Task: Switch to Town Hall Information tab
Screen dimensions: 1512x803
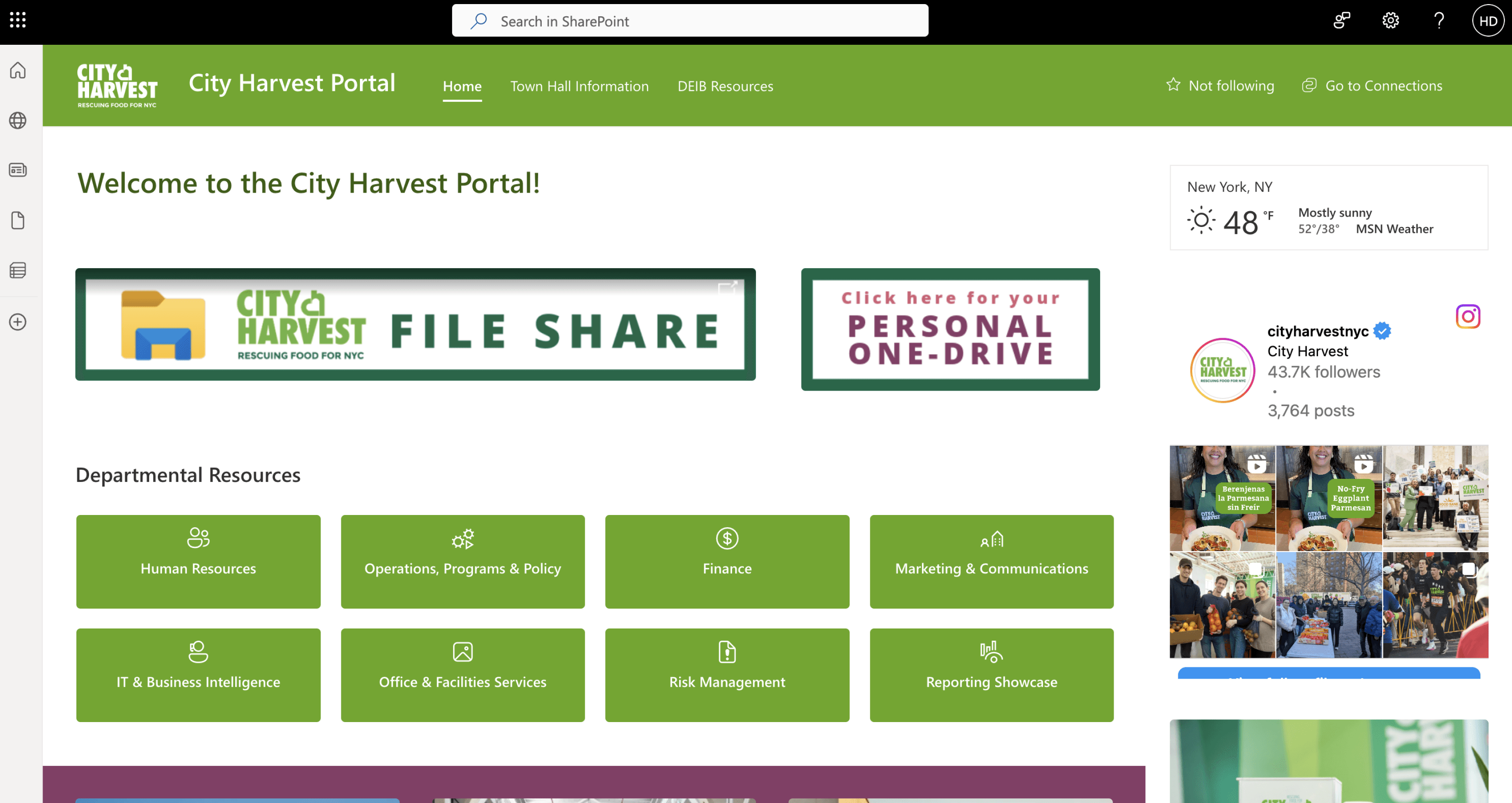Action: click(579, 86)
